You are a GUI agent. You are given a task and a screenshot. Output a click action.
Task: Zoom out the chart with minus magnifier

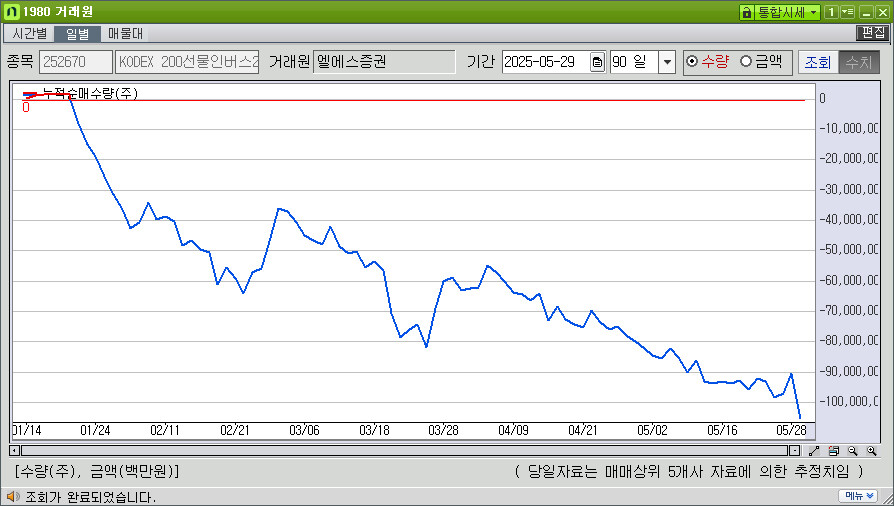[x=852, y=451]
